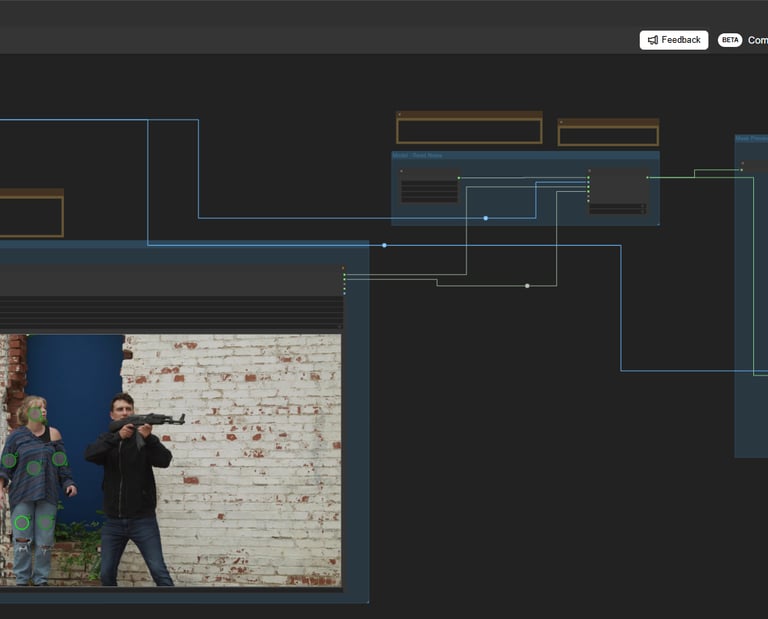Click blue reroute dot above the image node
Viewport: 768px width, 619px height.
(x=384, y=245)
